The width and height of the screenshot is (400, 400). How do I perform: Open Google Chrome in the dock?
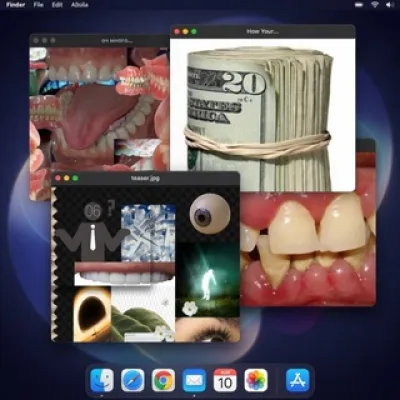163,380
